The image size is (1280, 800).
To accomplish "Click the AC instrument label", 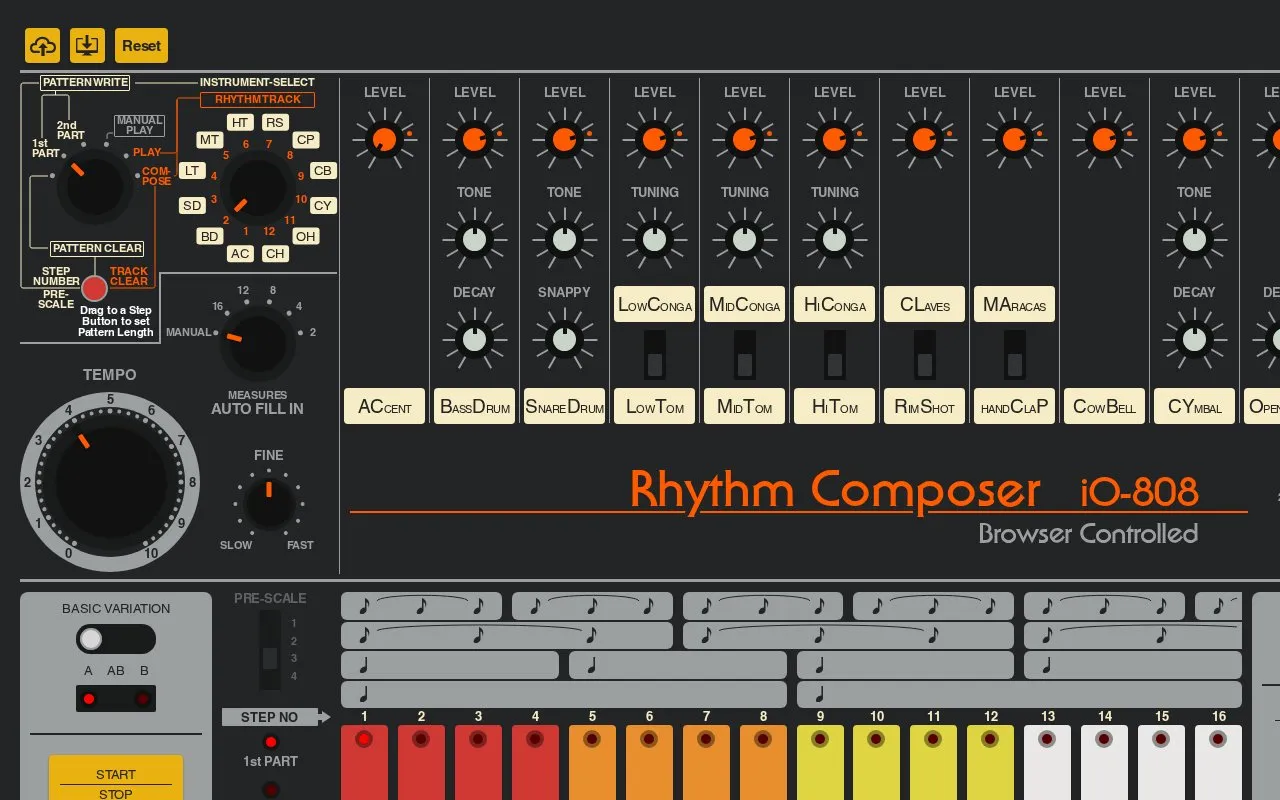I will (x=240, y=254).
